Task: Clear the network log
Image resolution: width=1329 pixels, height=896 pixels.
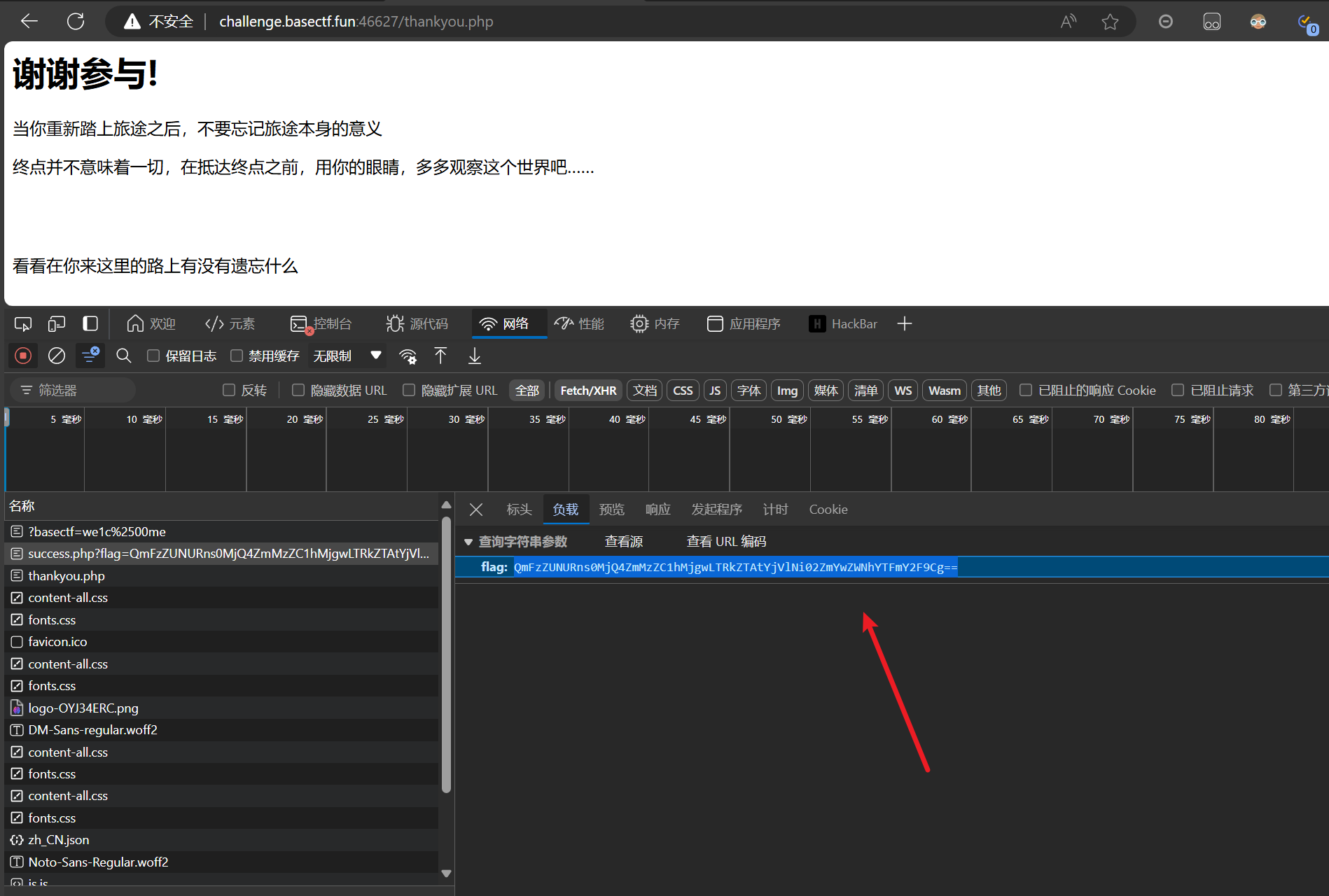Action: point(57,356)
